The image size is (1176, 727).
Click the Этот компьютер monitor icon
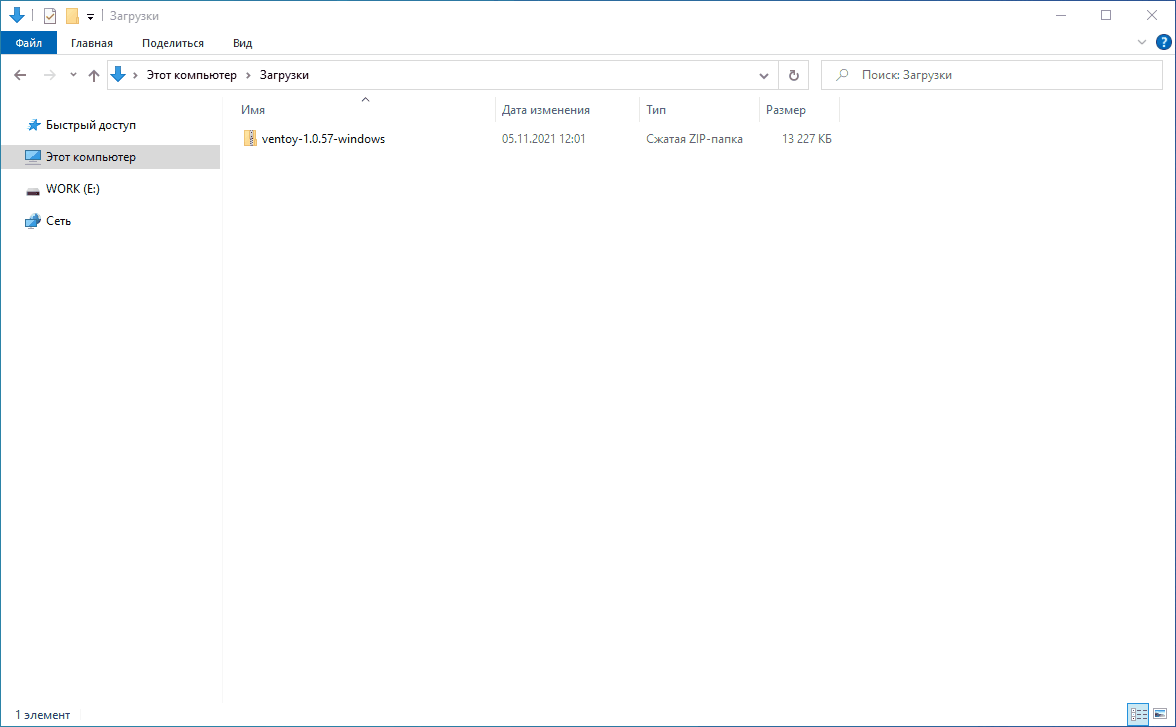(33, 157)
